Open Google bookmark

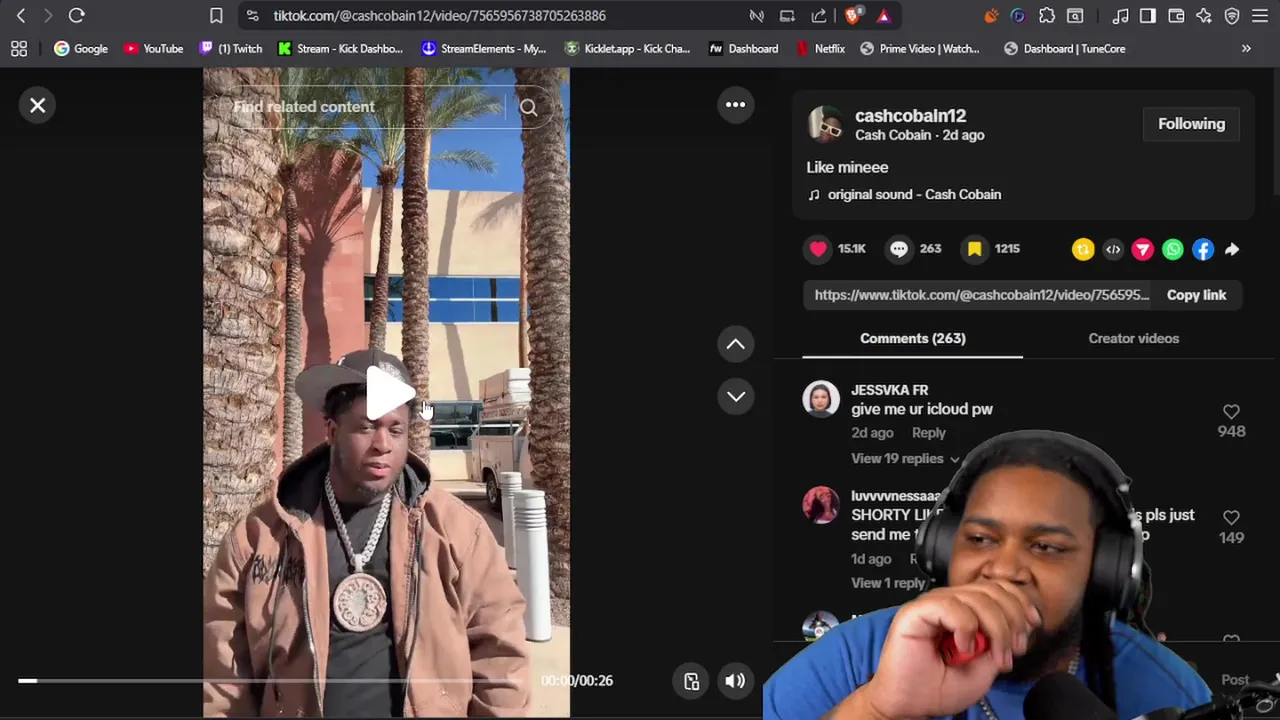coord(81,48)
